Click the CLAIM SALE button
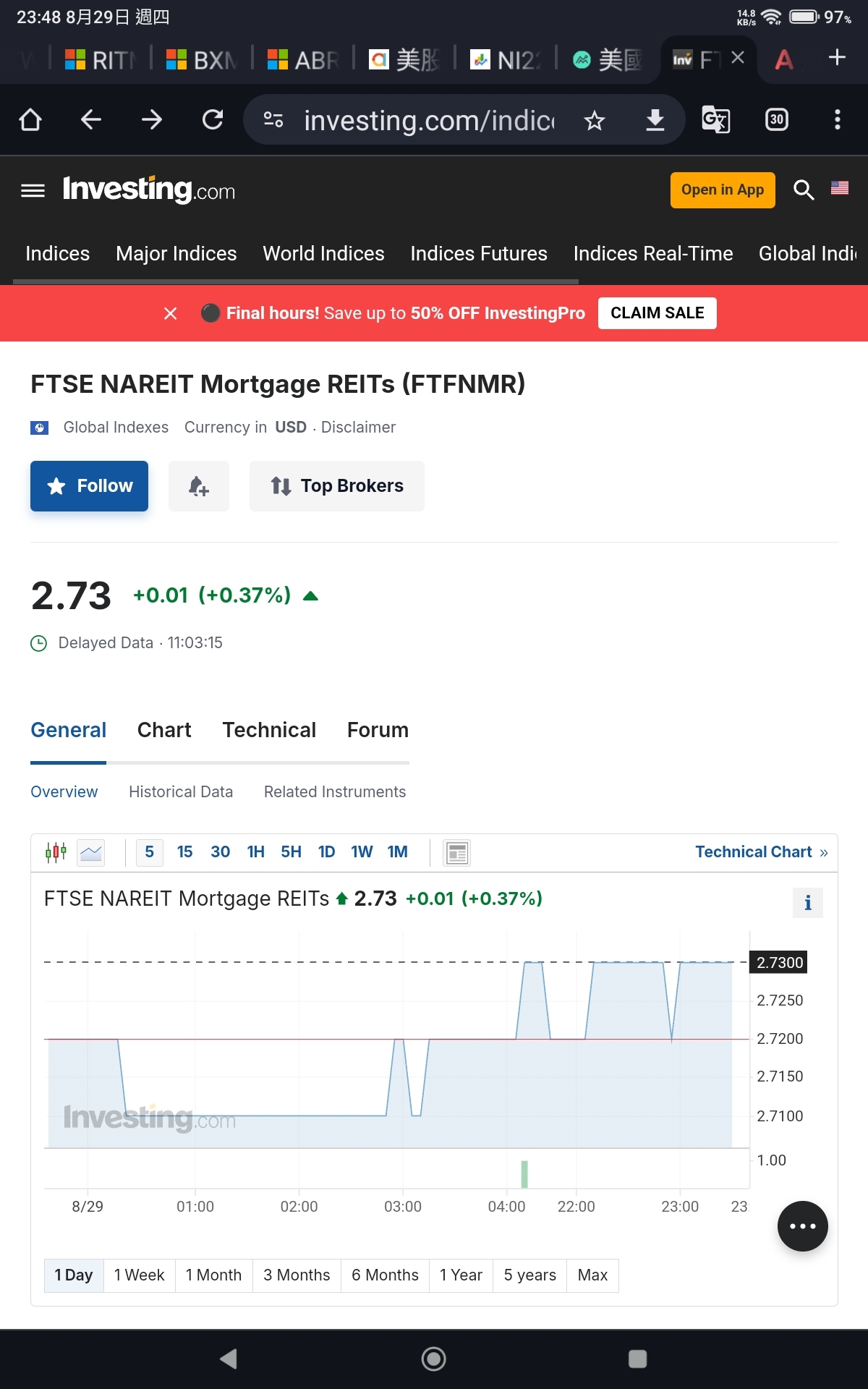868x1389 pixels. pos(658,313)
